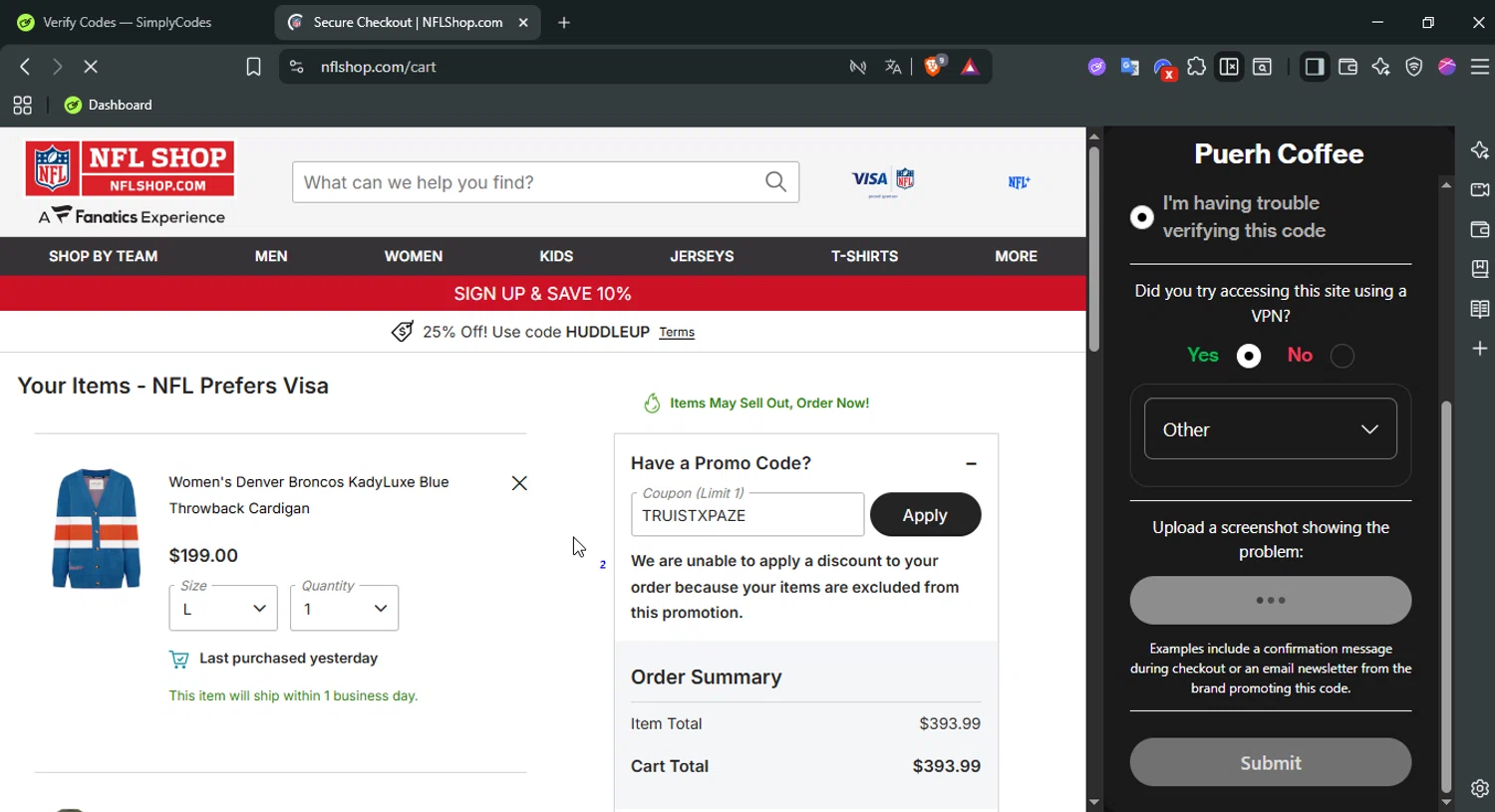Select the No radio for VPN question
This screenshot has width=1495, height=812.
(x=1343, y=356)
